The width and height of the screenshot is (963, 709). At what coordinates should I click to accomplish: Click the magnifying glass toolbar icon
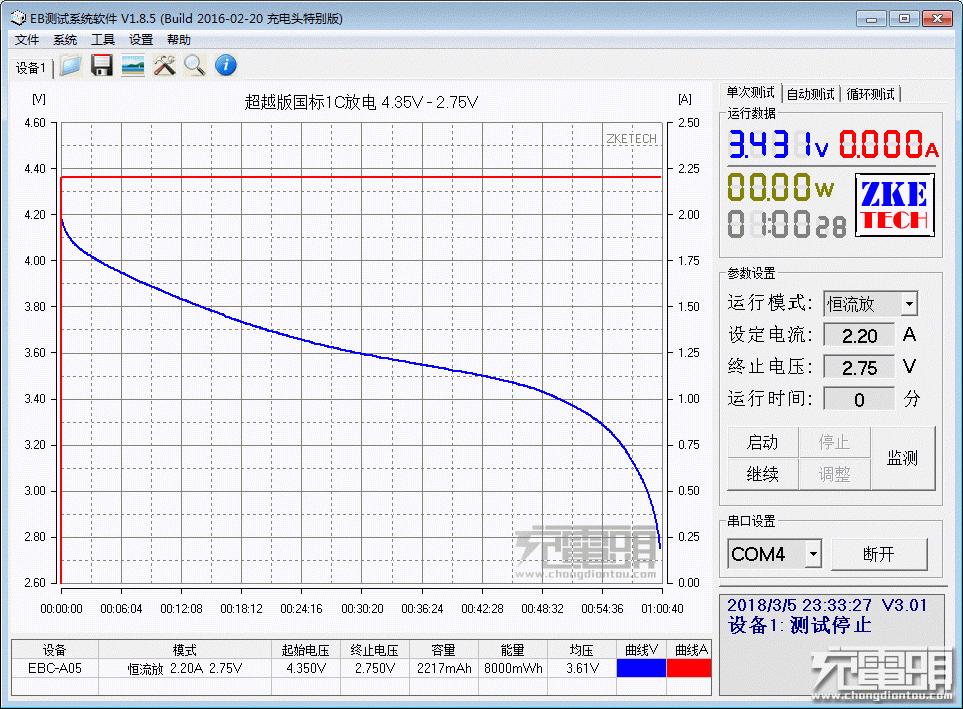click(x=194, y=66)
